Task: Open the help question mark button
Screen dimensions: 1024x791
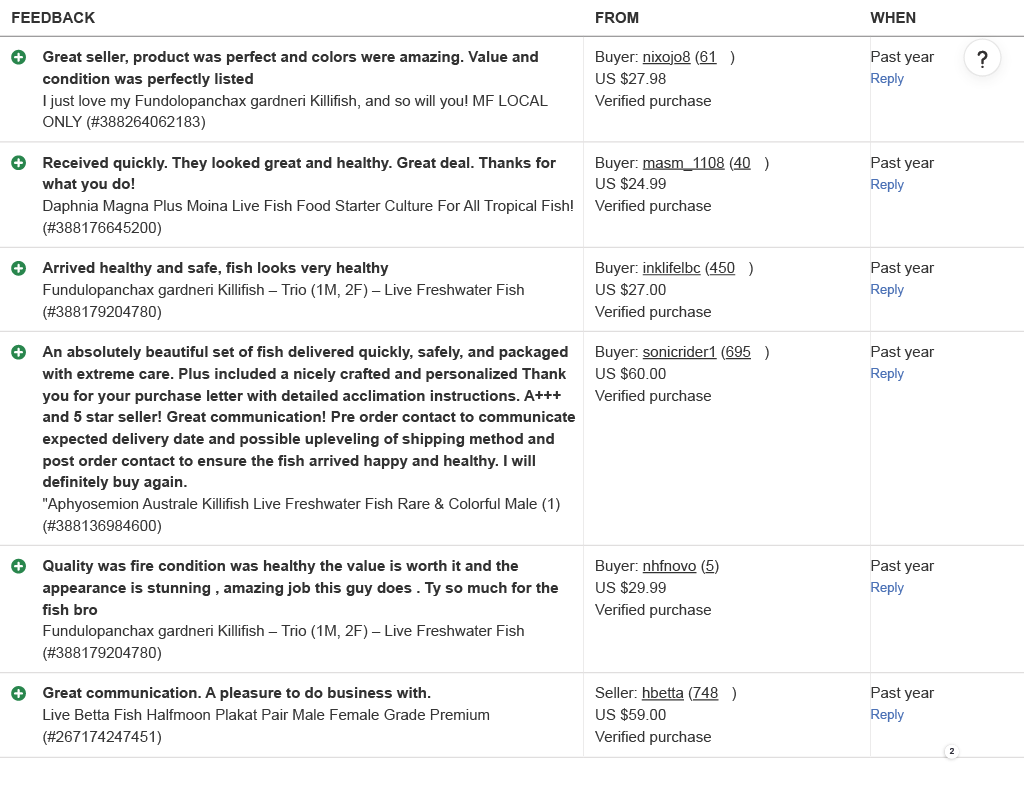Action: pyautogui.click(x=982, y=58)
